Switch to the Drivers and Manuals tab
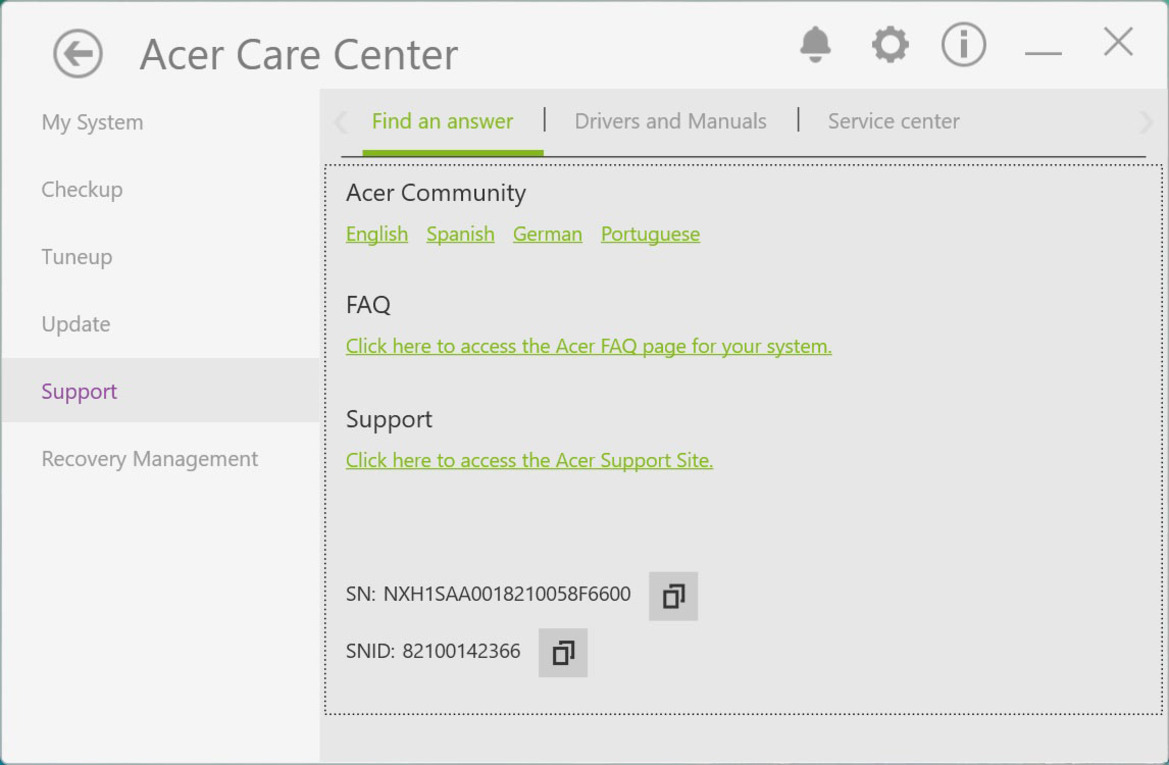 tap(670, 121)
